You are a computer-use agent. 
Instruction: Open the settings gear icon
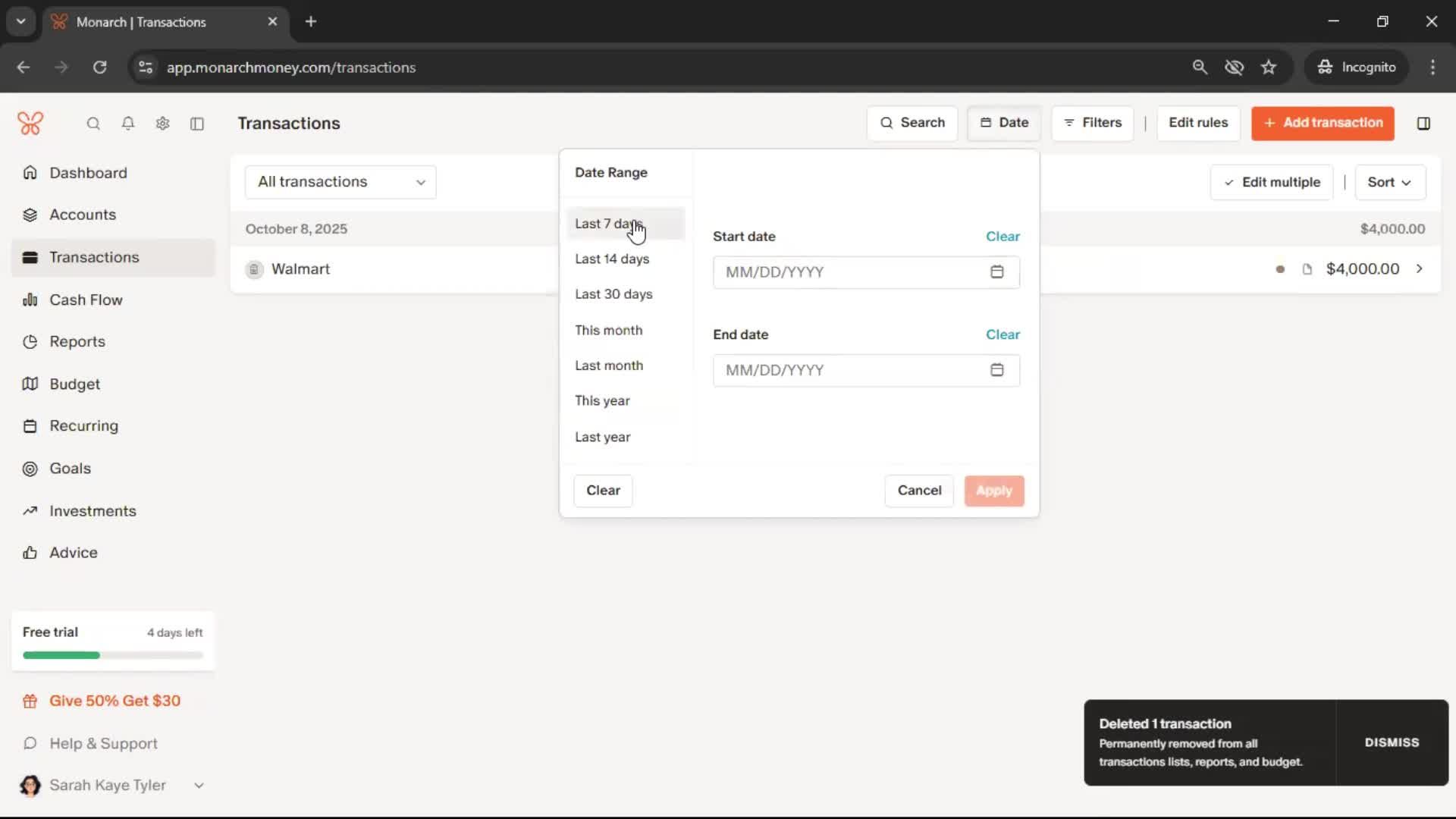pyautogui.click(x=162, y=124)
